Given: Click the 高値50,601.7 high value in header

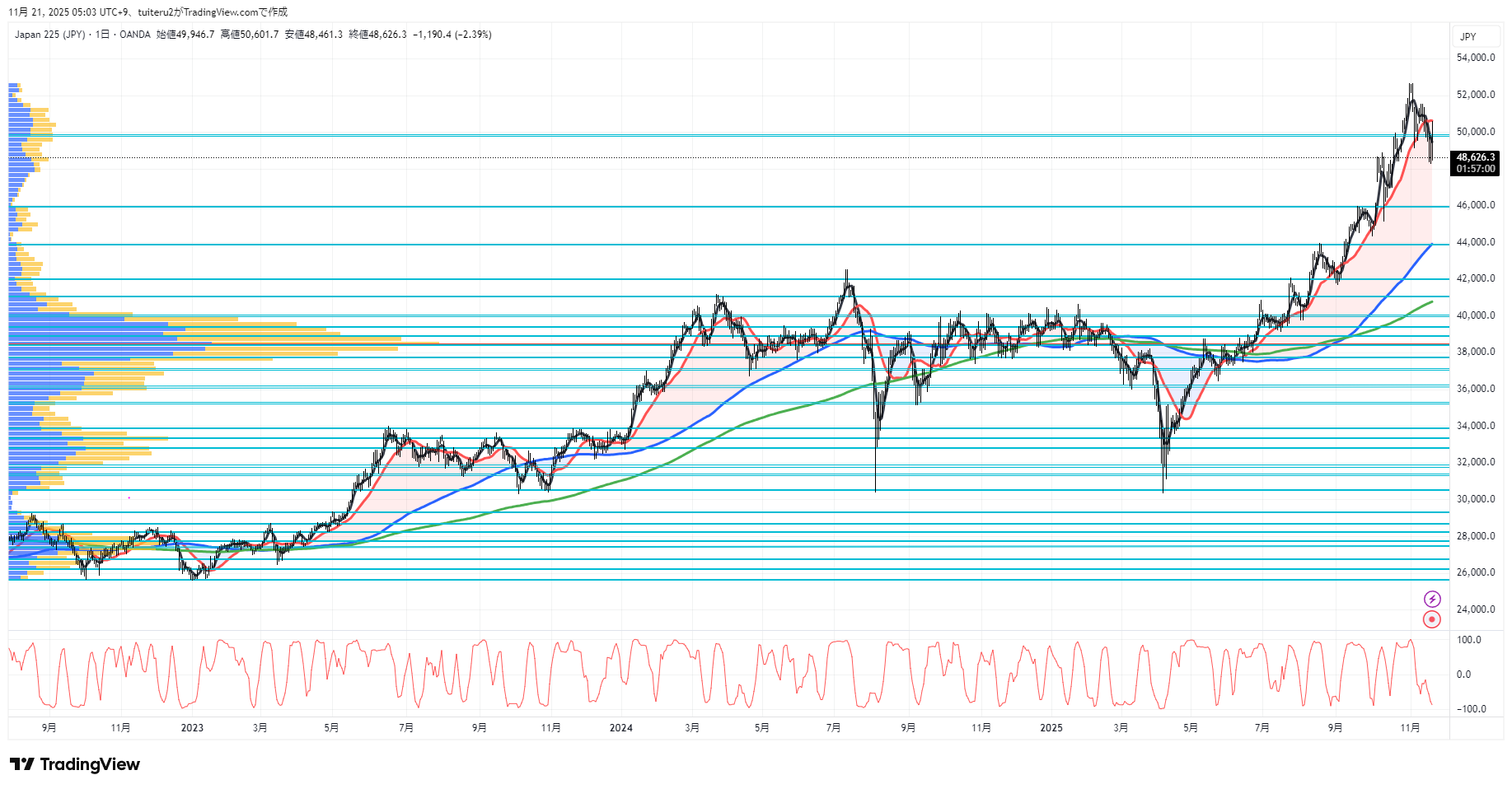Looking at the screenshot, I should coord(250,35).
